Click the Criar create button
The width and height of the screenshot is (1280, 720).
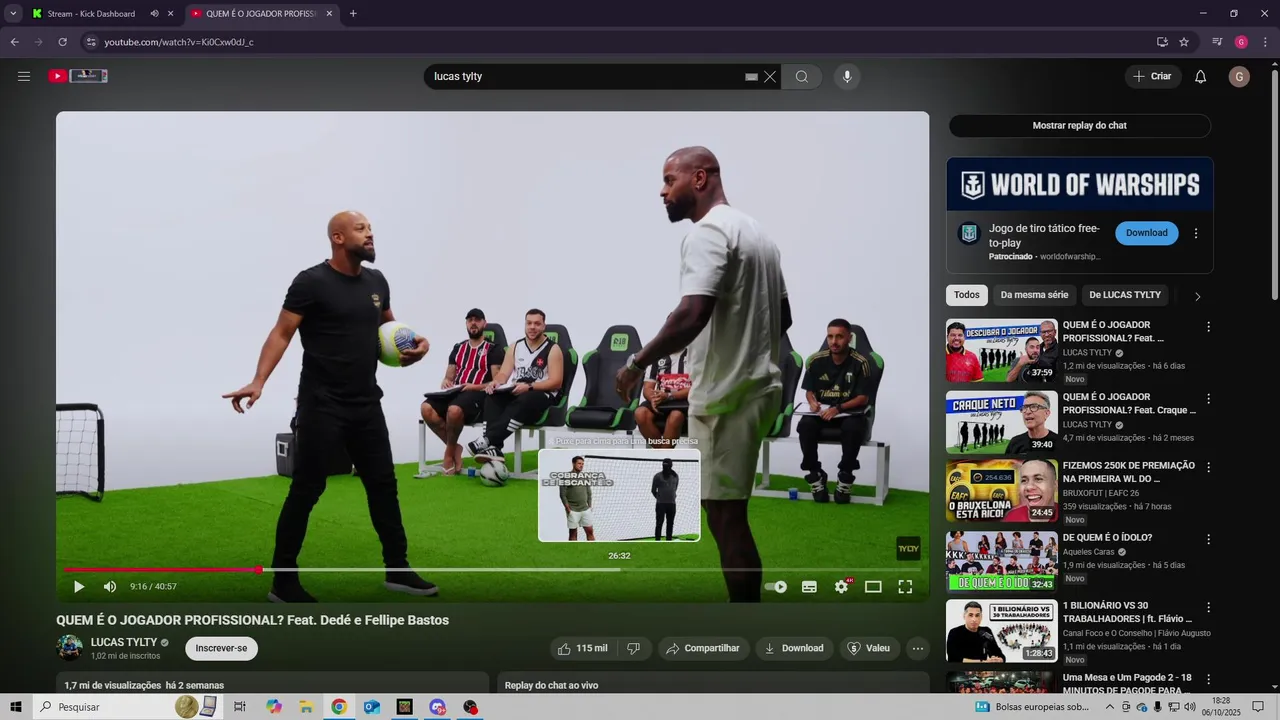tap(1152, 77)
